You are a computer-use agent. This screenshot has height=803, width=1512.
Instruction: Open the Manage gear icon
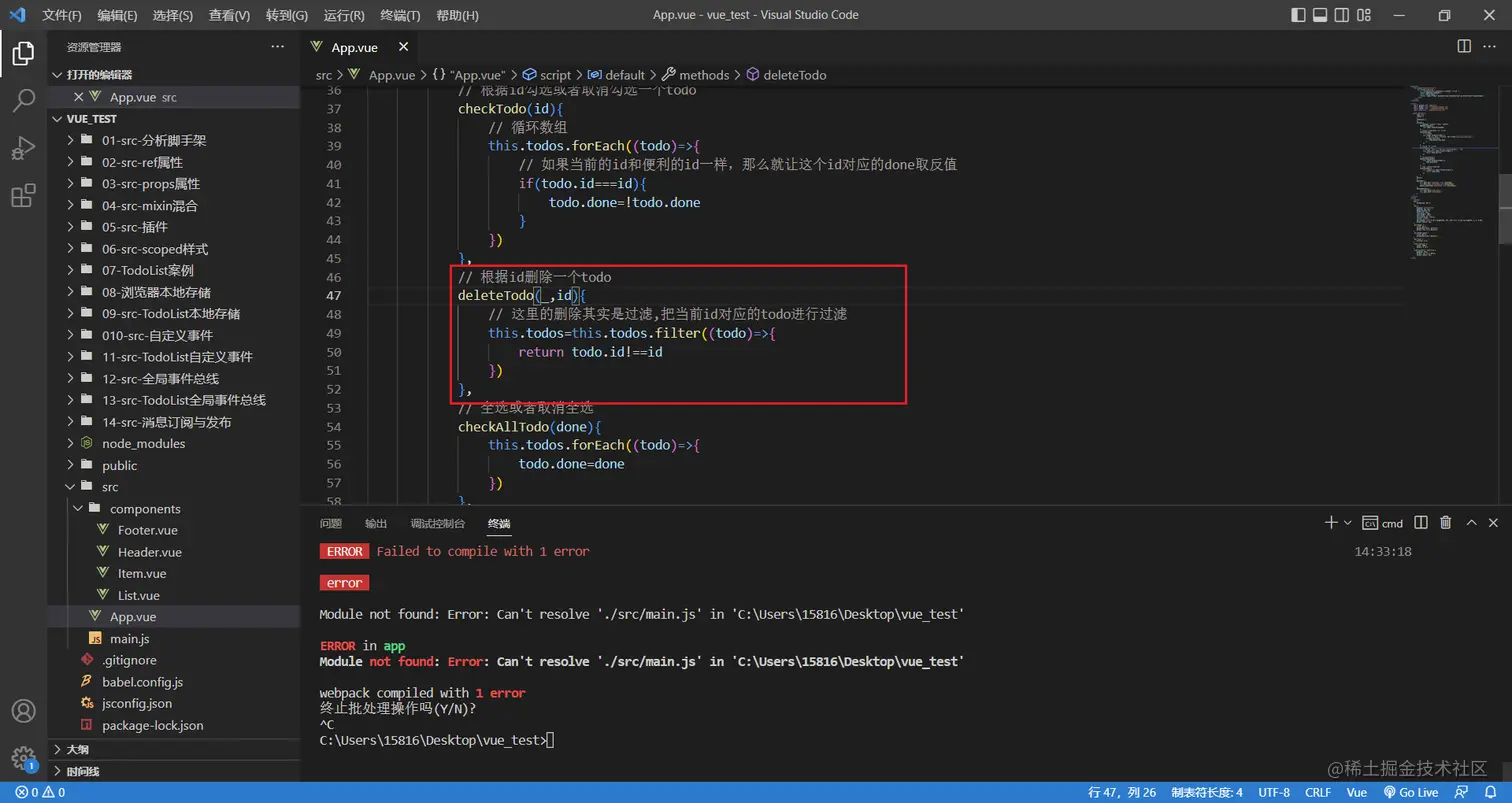coord(23,758)
